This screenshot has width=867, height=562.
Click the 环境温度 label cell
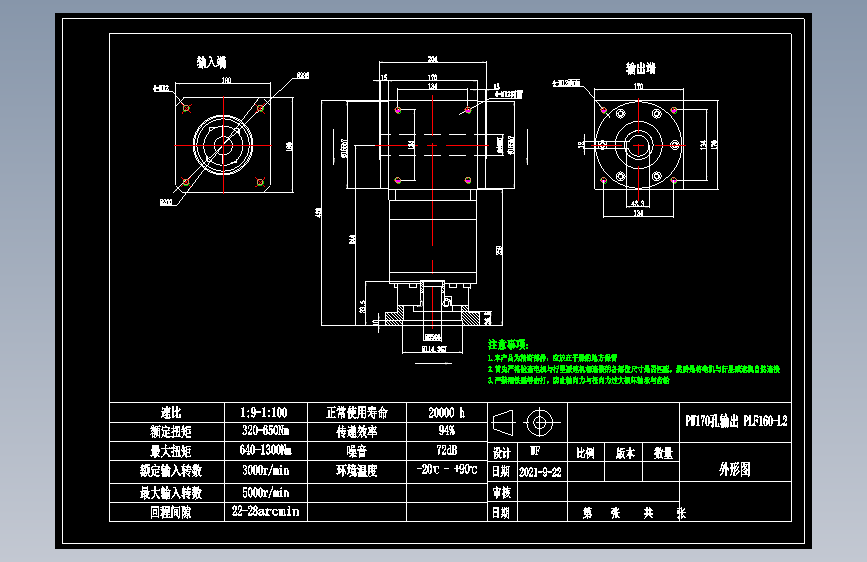click(357, 471)
